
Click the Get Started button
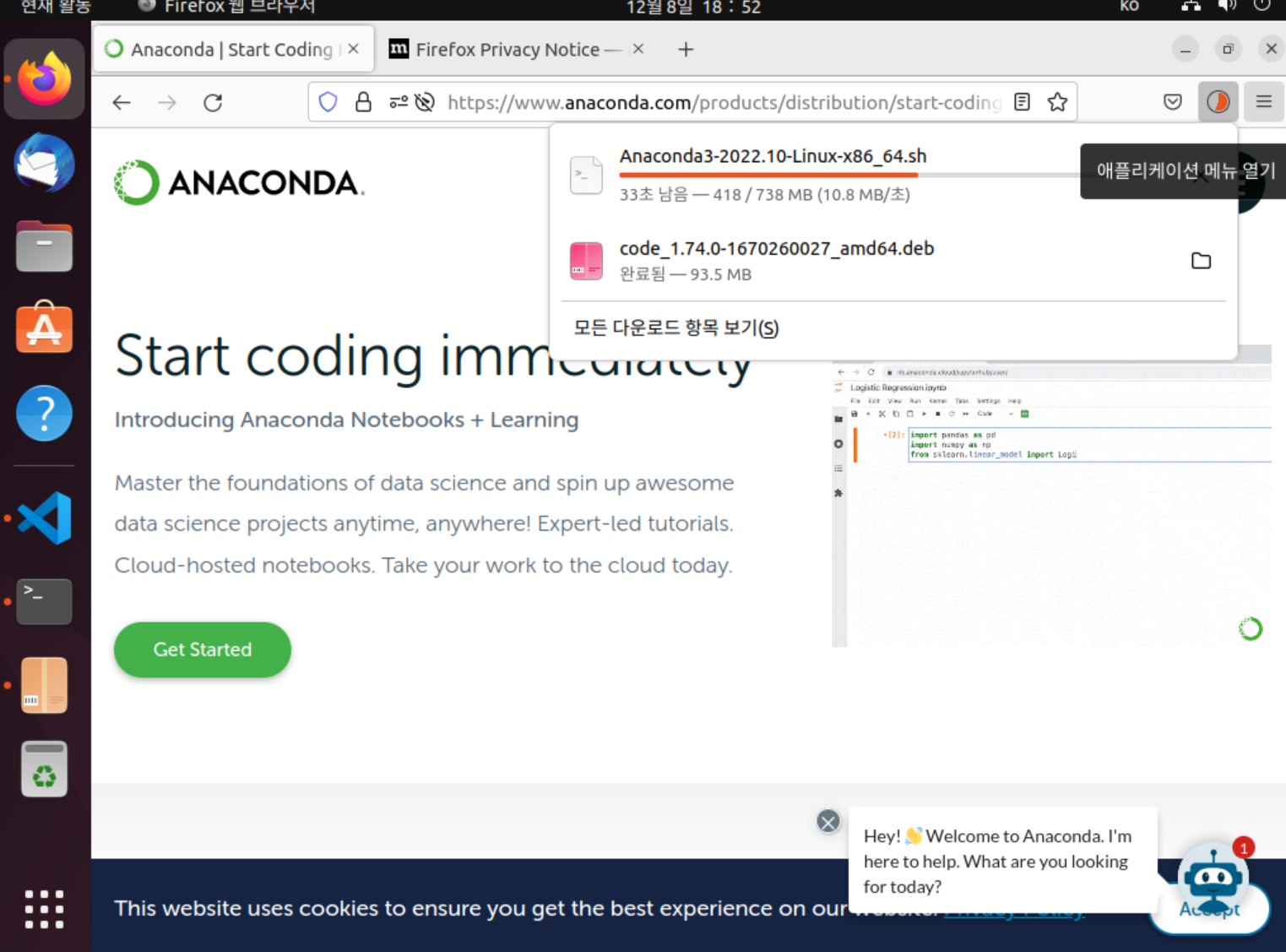click(x=203, y=649)
